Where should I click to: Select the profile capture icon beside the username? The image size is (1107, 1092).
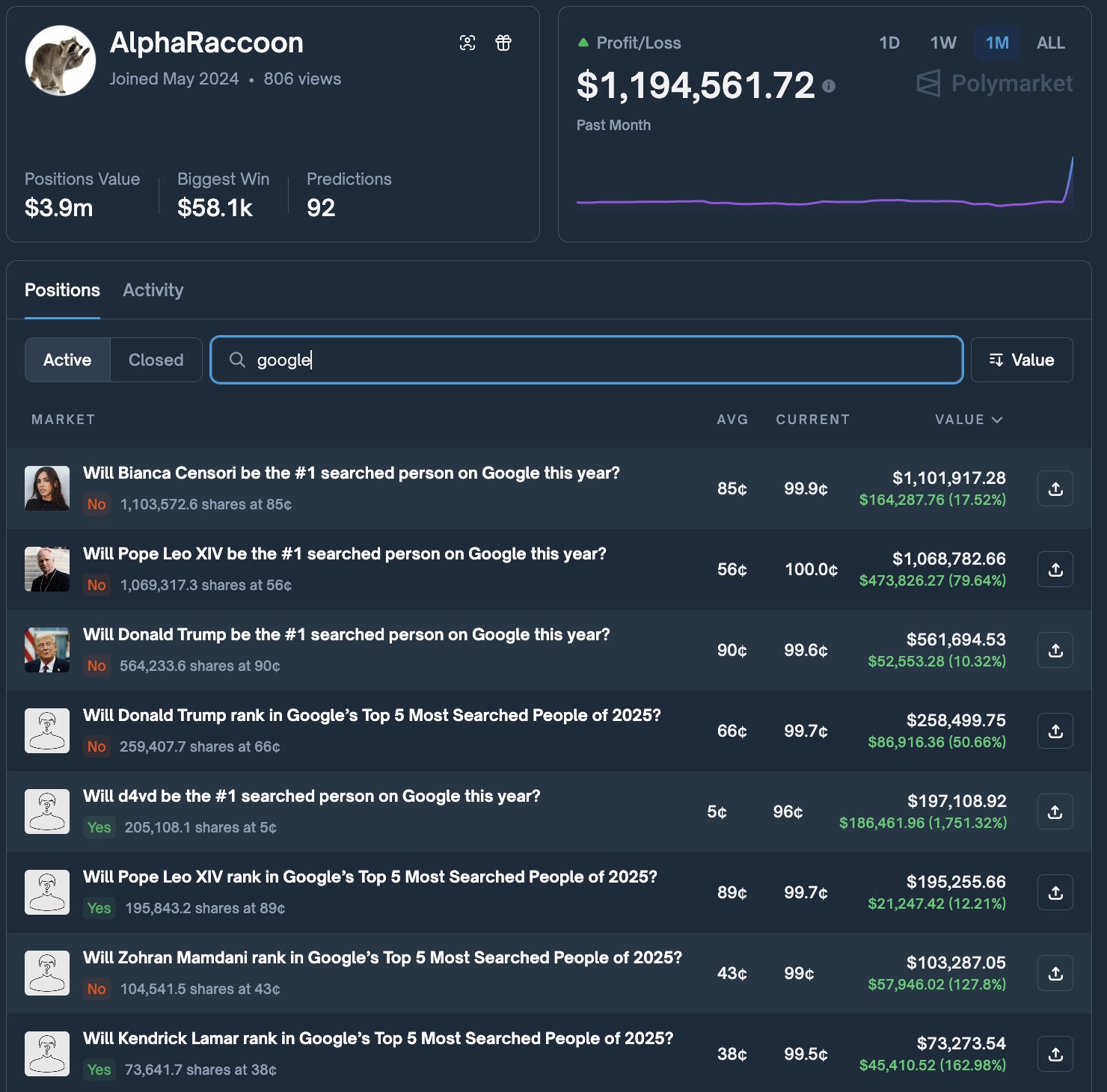467,43
